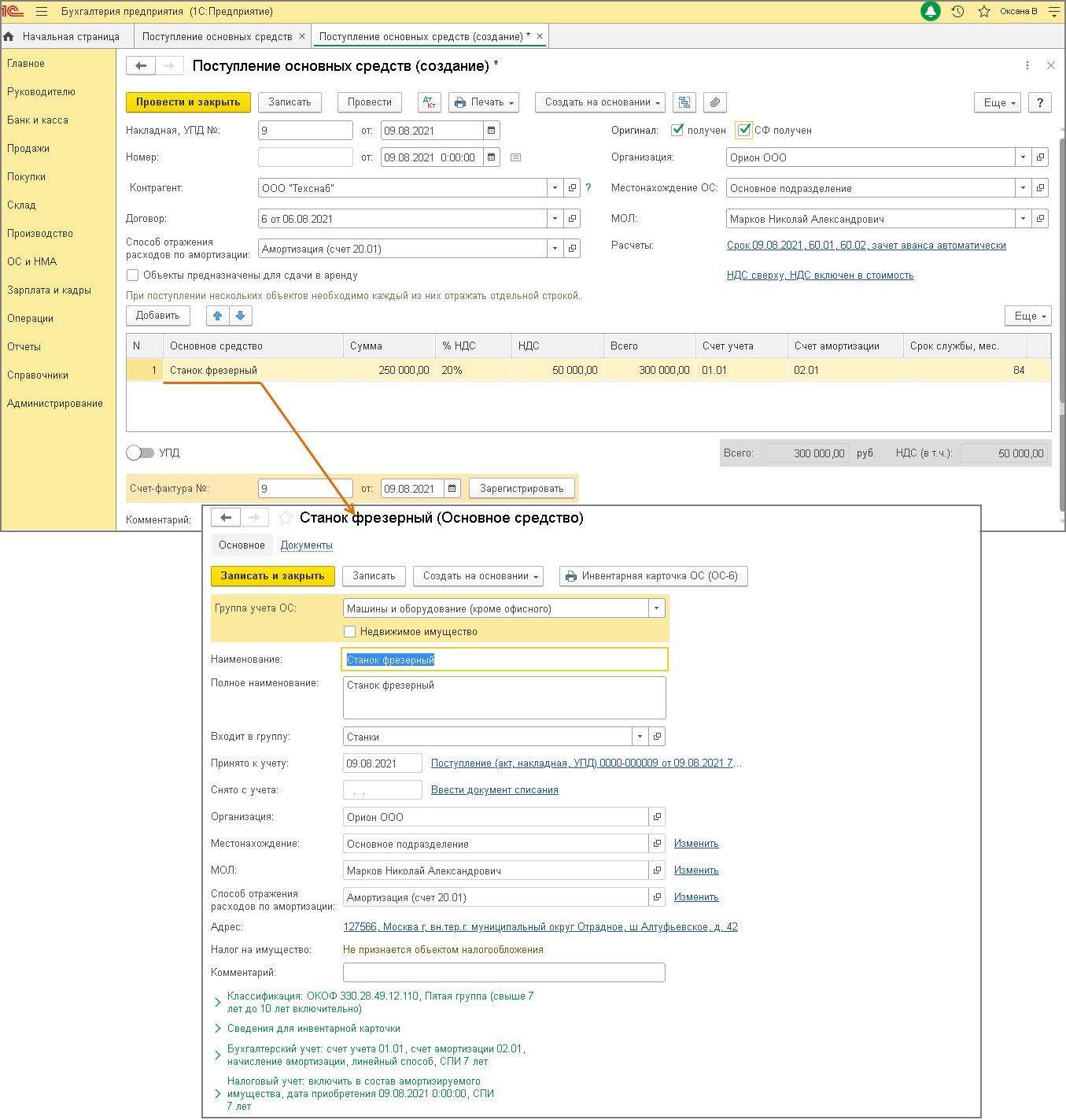Check Недвижимое имущество checkbox
The image size is (1066, 1120).
350,631
